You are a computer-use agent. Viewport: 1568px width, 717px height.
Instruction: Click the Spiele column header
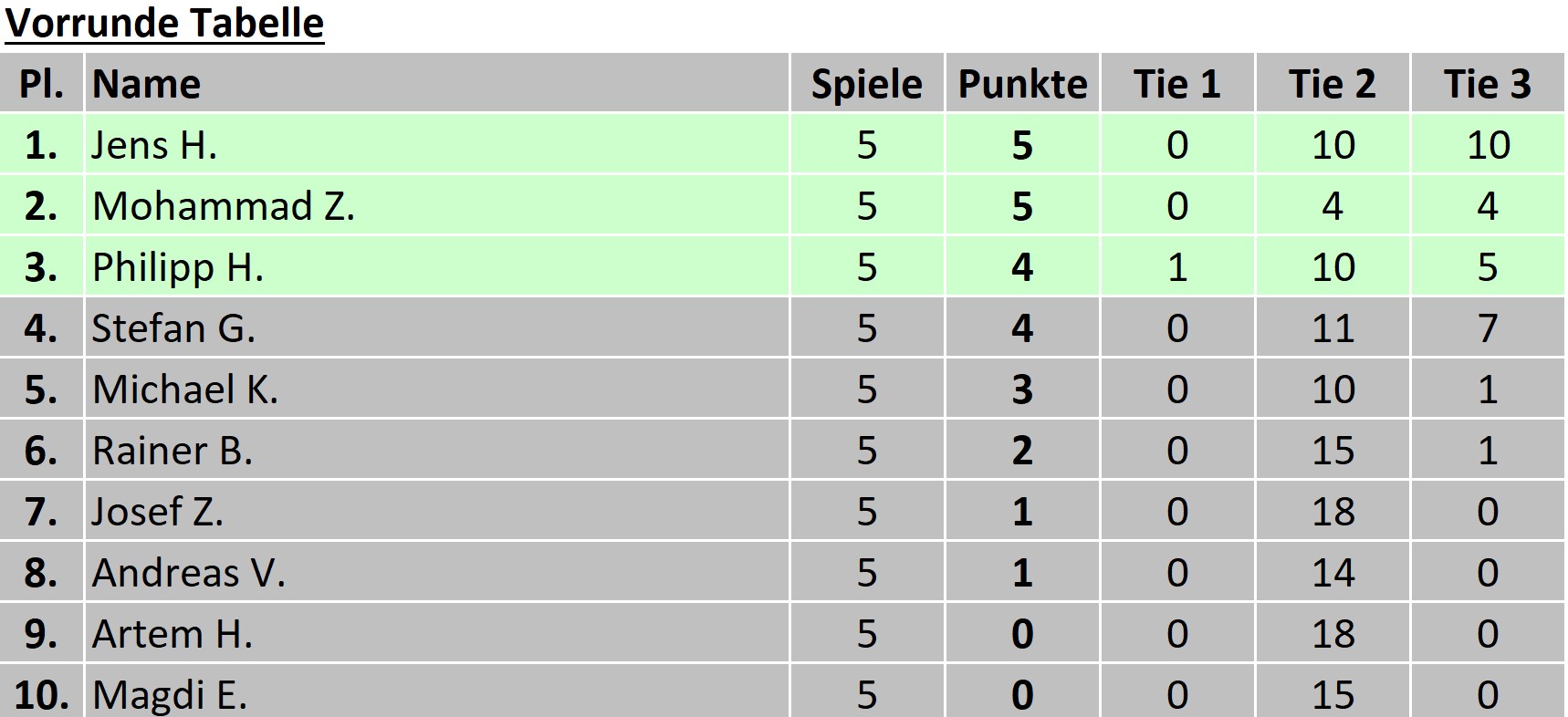(866, 84)
